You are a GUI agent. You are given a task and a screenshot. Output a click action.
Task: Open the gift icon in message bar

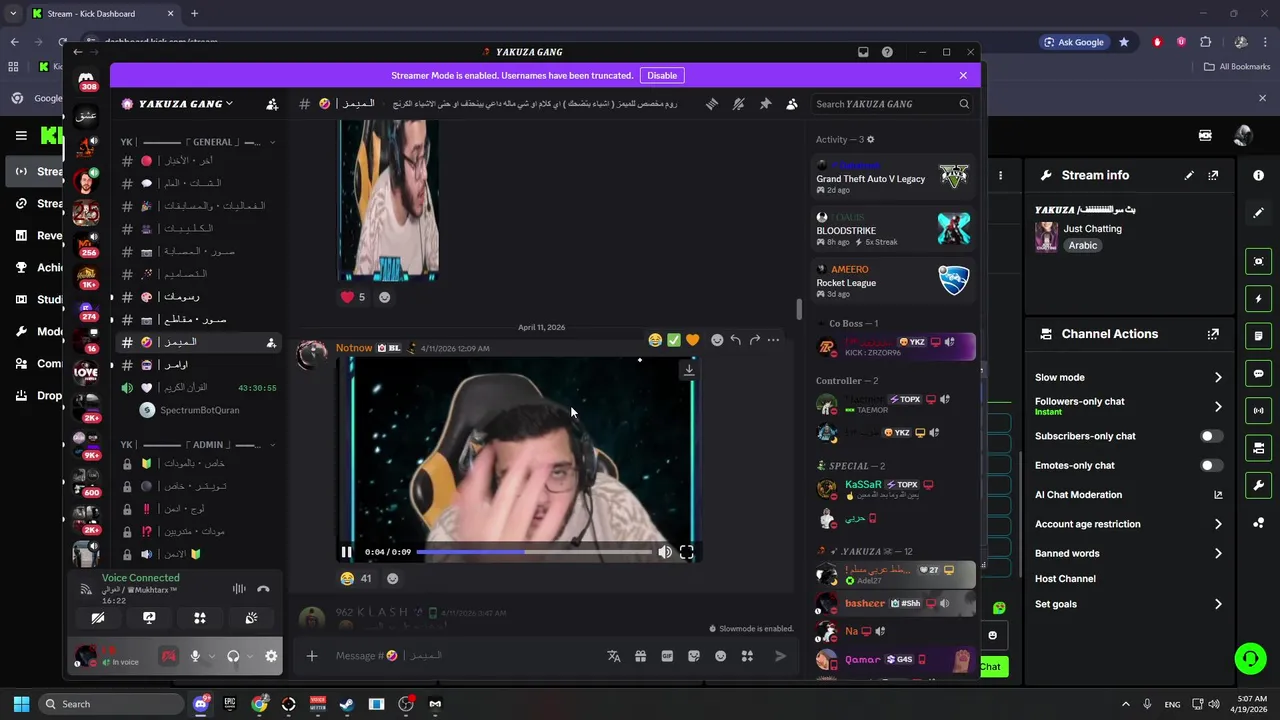pyautogui.click(x=641, y=656)
